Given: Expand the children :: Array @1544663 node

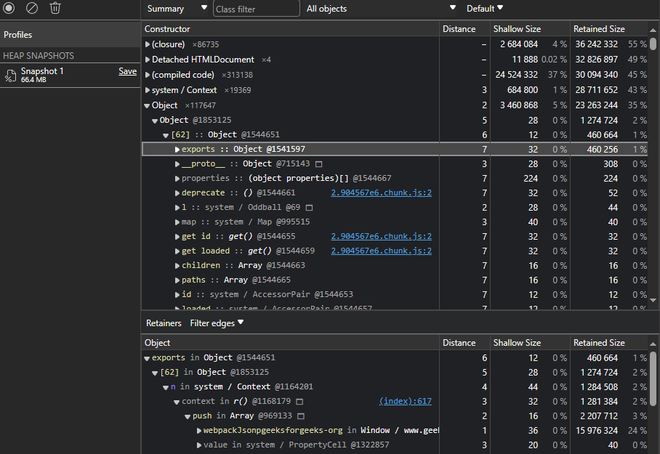Looking at the screenshot, I should pos(177,265).
